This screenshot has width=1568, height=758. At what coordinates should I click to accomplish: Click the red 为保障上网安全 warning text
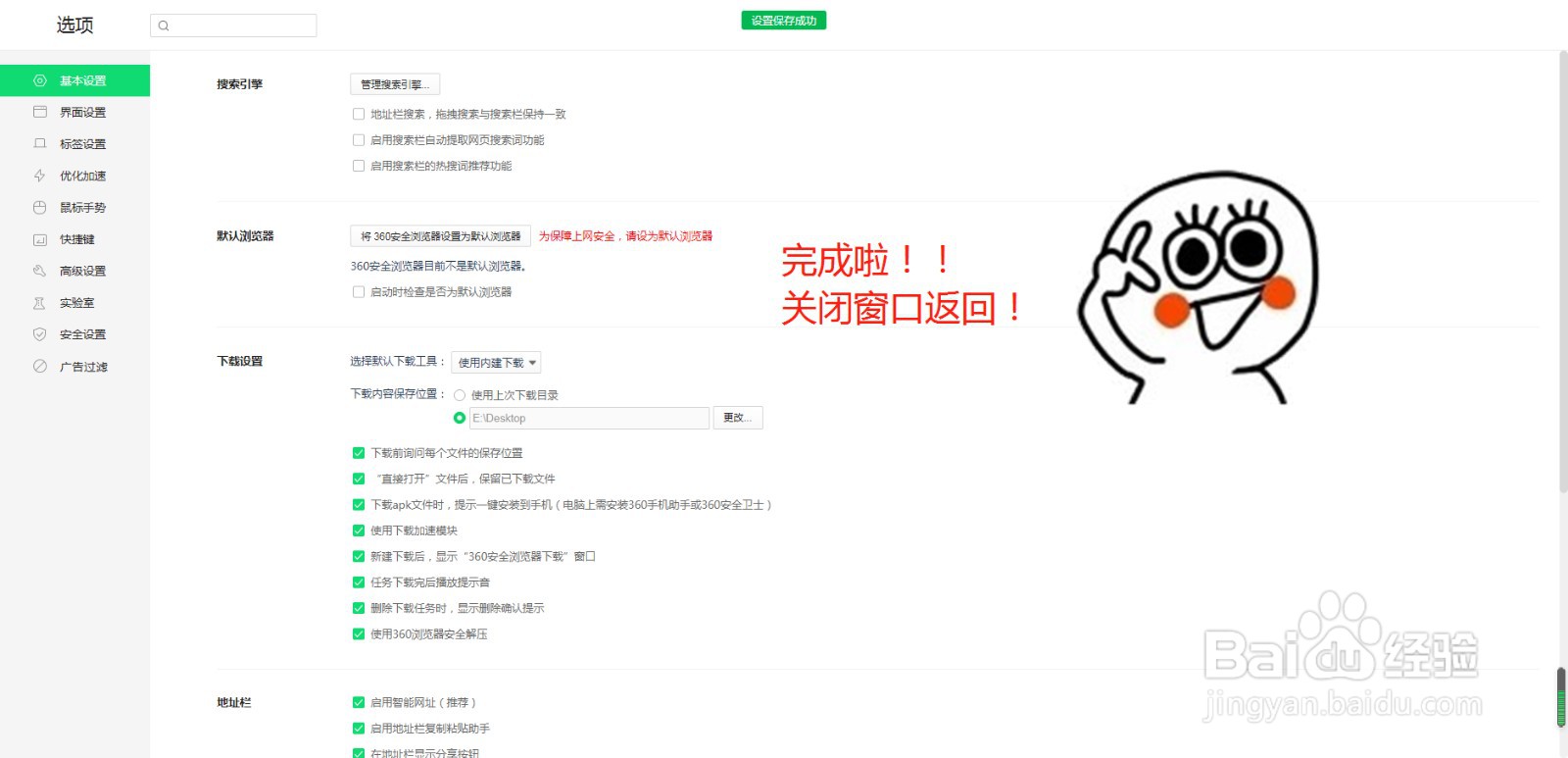(x=625, y=236)
